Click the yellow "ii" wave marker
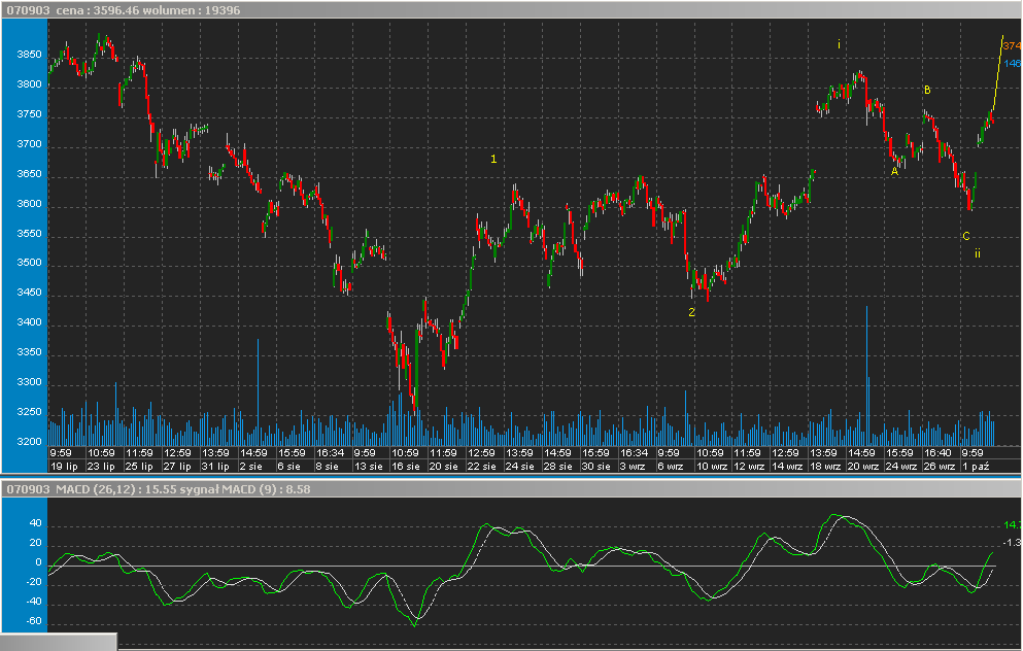 [x=977, y=254]
